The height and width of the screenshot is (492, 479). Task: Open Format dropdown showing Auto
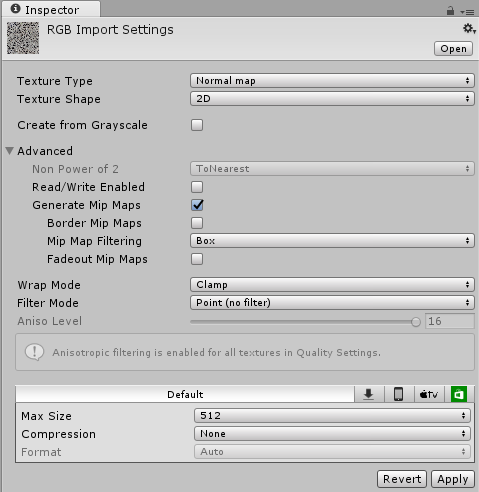(332, 452)
